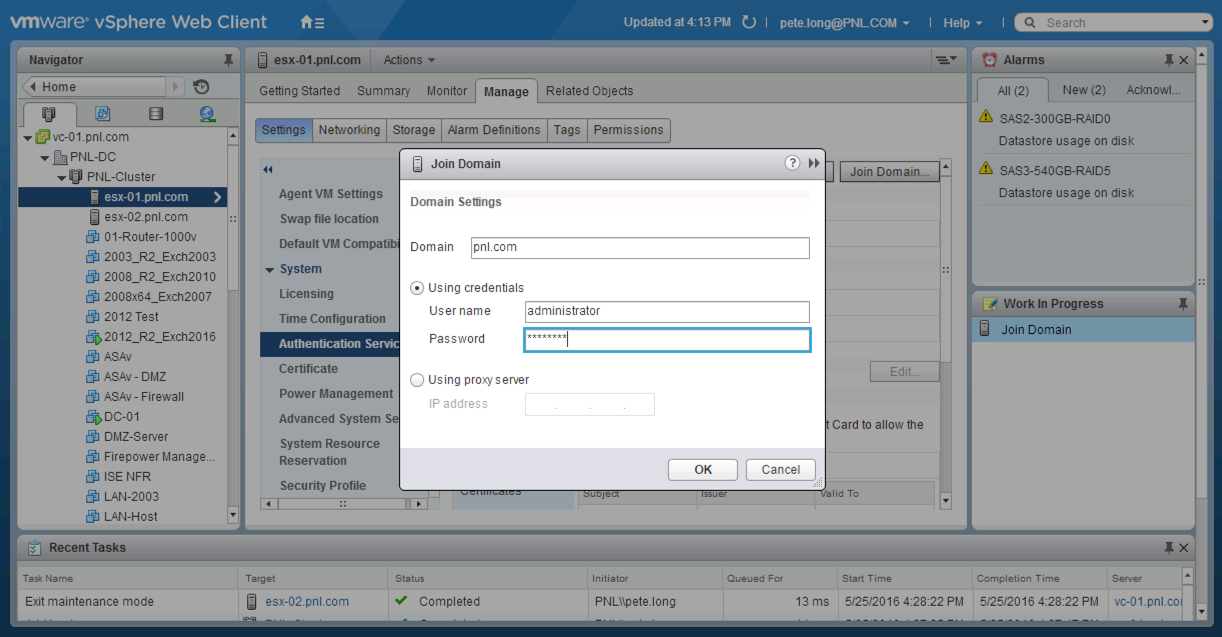Viewport: 1222px width, 637px height.
Task: Refresh data with the circular arrow icon
Action: (748, 22)
